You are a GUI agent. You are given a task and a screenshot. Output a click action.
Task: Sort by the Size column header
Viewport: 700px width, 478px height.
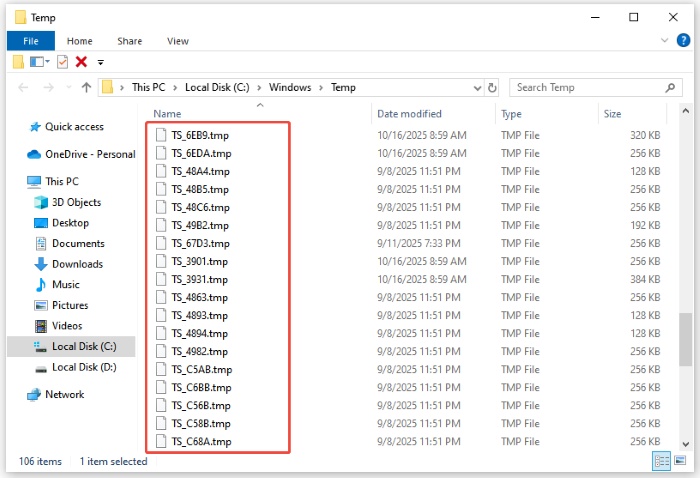[x=612, y=114]
